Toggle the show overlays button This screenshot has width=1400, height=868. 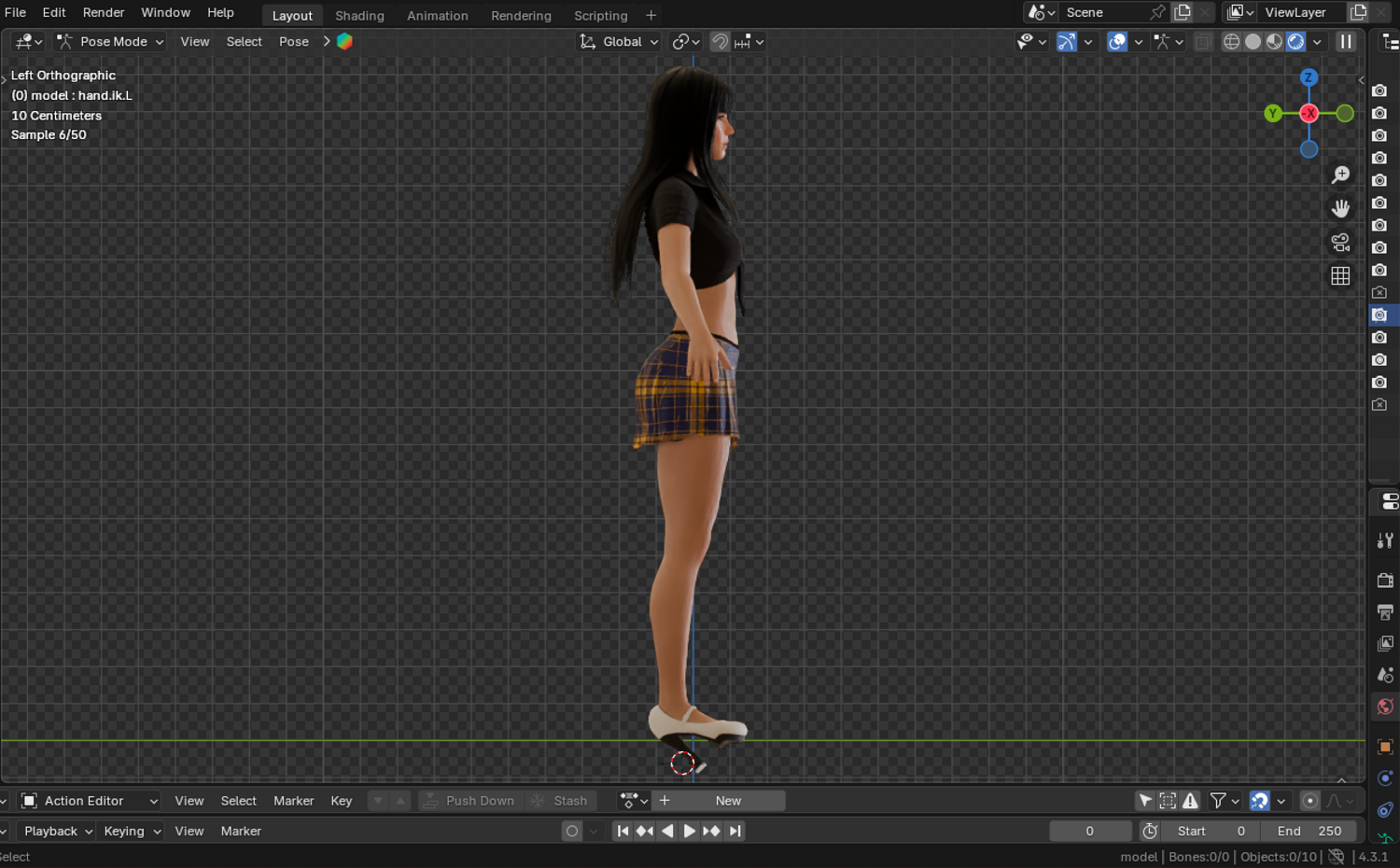[1117, 41]
